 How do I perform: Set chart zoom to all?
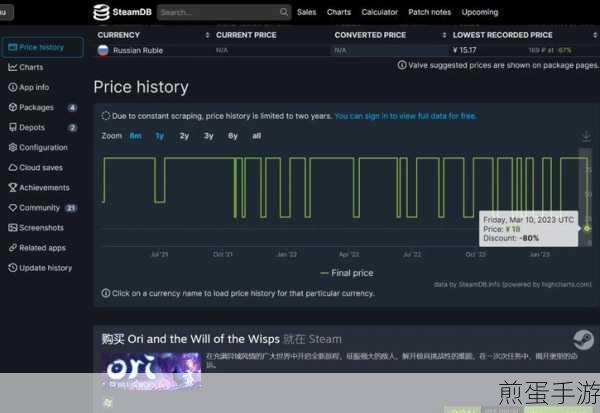pyautogui.click(x=257, y=136)
